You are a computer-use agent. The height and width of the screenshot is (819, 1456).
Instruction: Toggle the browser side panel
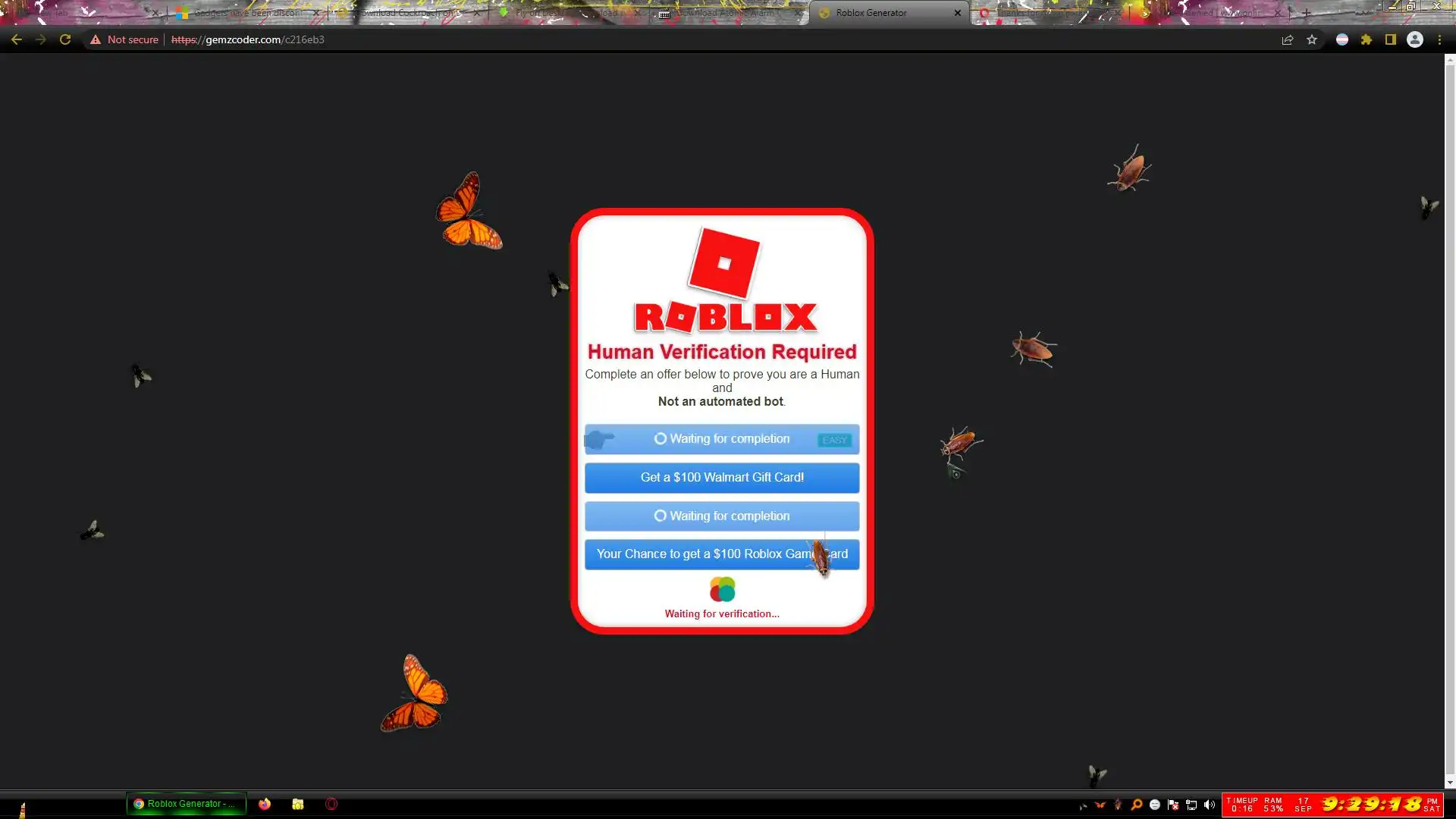click(x=1390, y=39)
